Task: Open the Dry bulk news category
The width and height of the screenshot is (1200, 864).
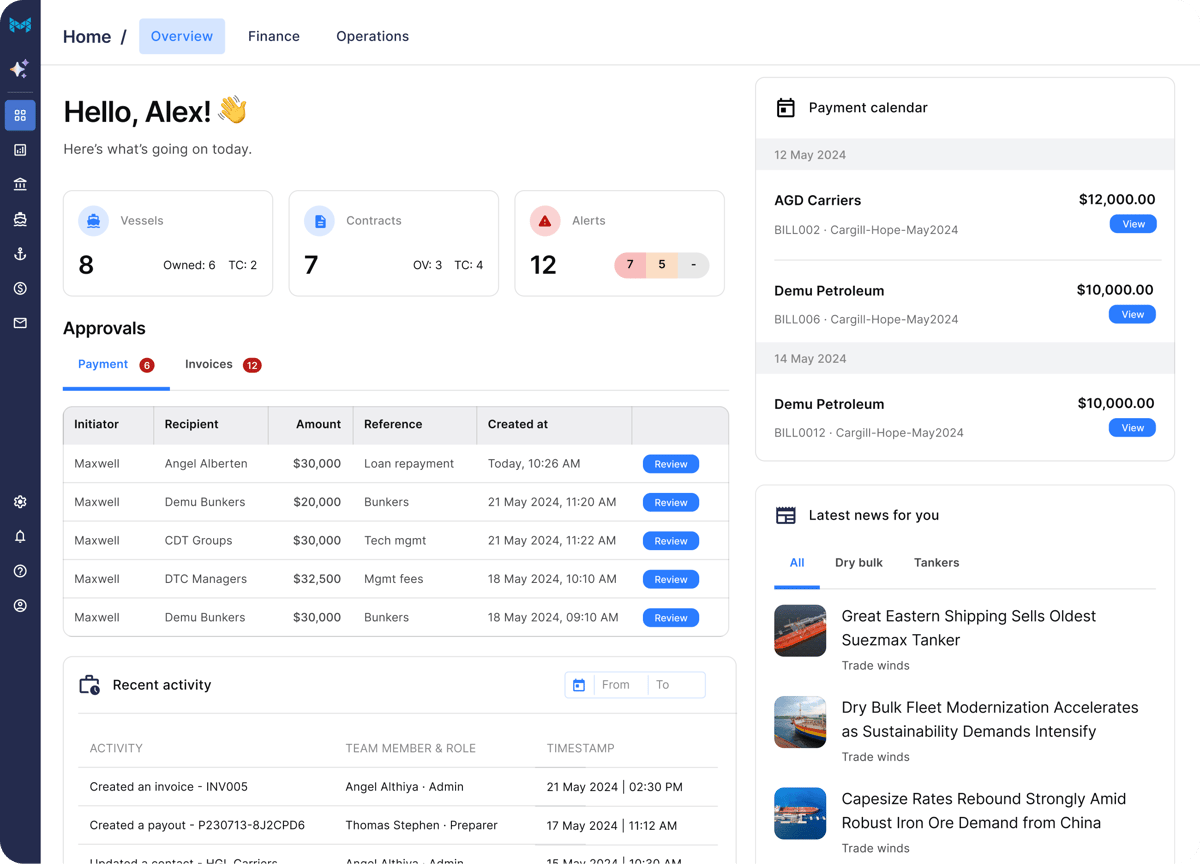Action: pyautogui.click(x=858, y=562)
